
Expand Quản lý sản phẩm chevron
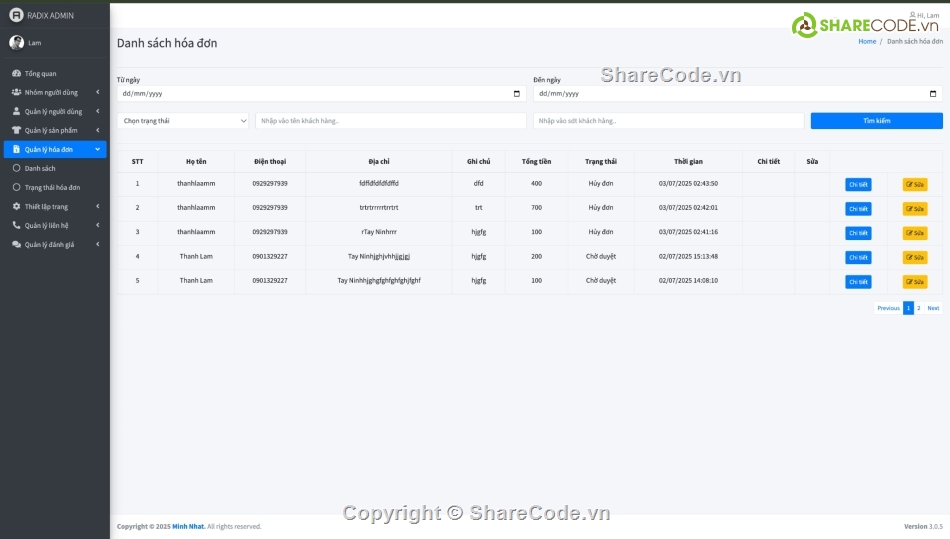98,130
